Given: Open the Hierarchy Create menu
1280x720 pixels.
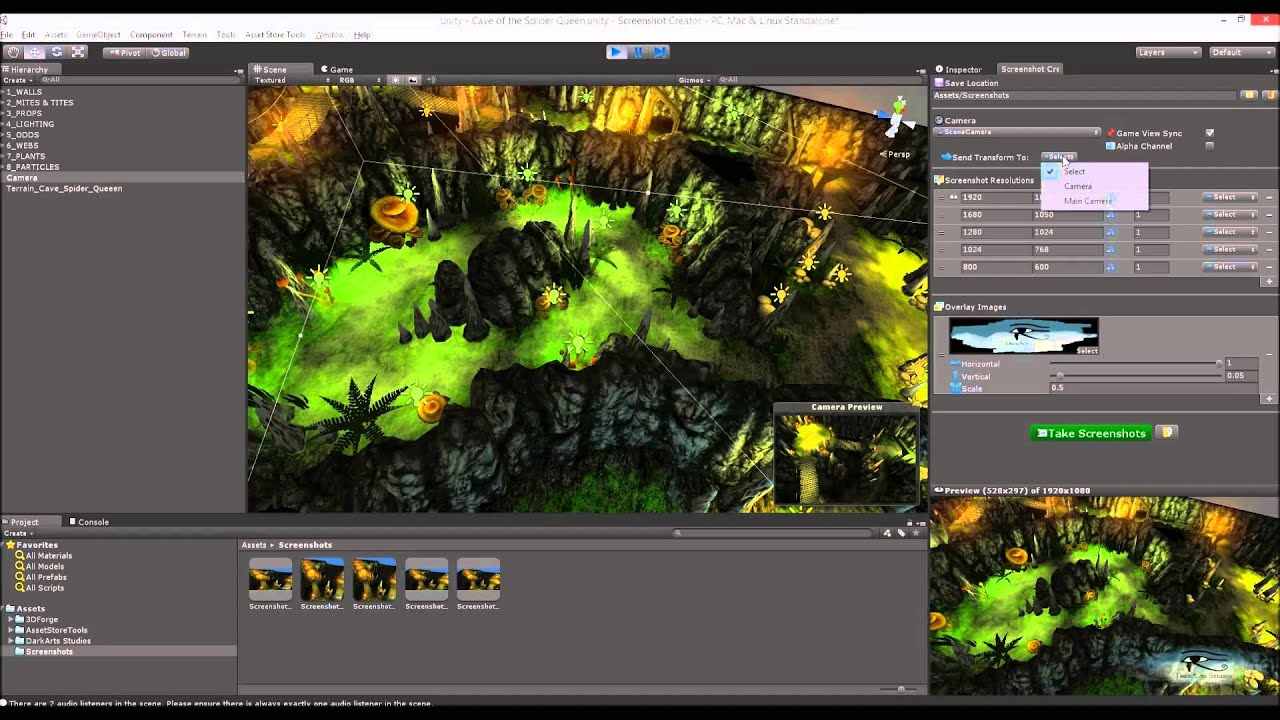Looking at the screenshot, I should point(16,80).
